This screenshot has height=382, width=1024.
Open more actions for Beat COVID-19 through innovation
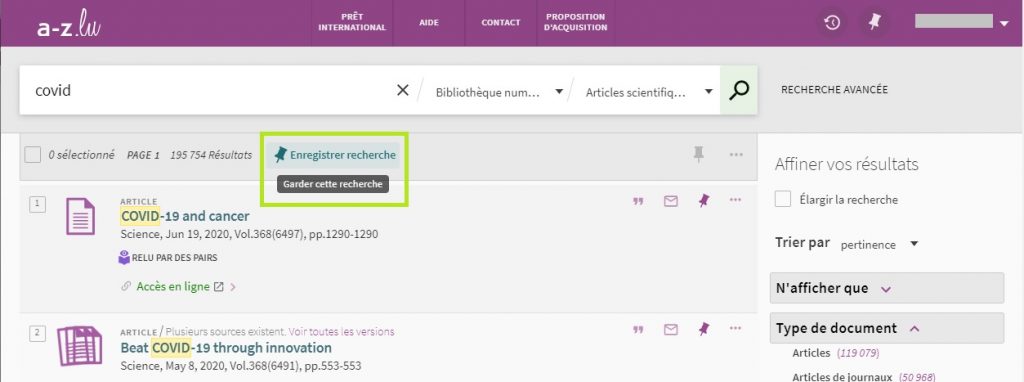pyautogui.click(x=735, y=328)
